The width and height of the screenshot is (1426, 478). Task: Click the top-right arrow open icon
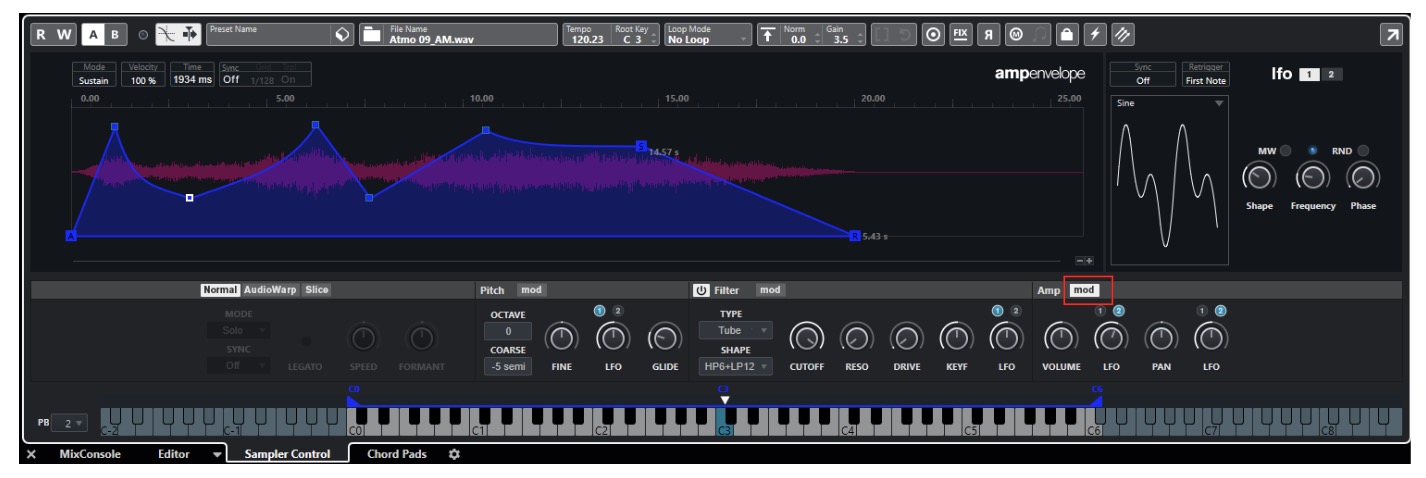pos(1391,35)
